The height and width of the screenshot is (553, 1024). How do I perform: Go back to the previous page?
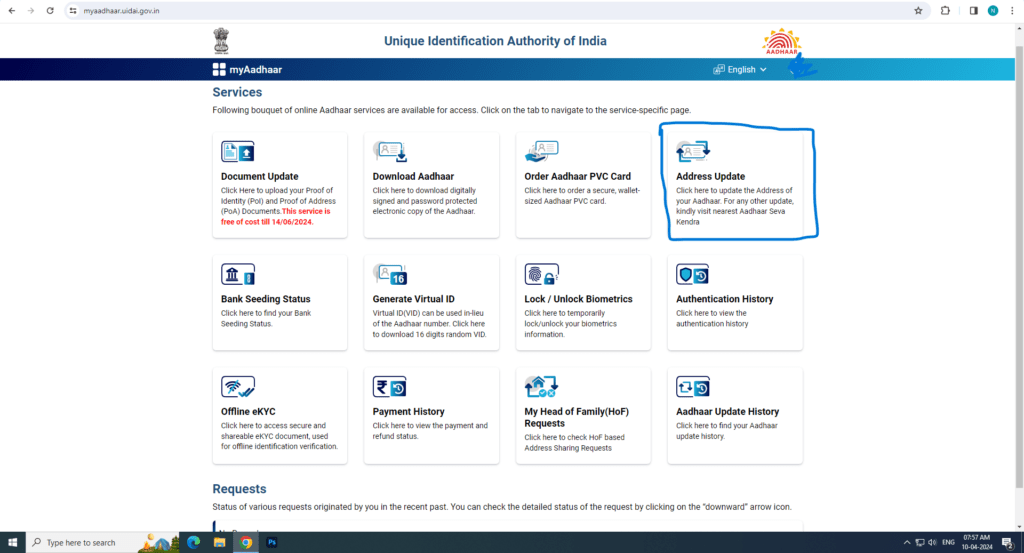click(12, 10)
